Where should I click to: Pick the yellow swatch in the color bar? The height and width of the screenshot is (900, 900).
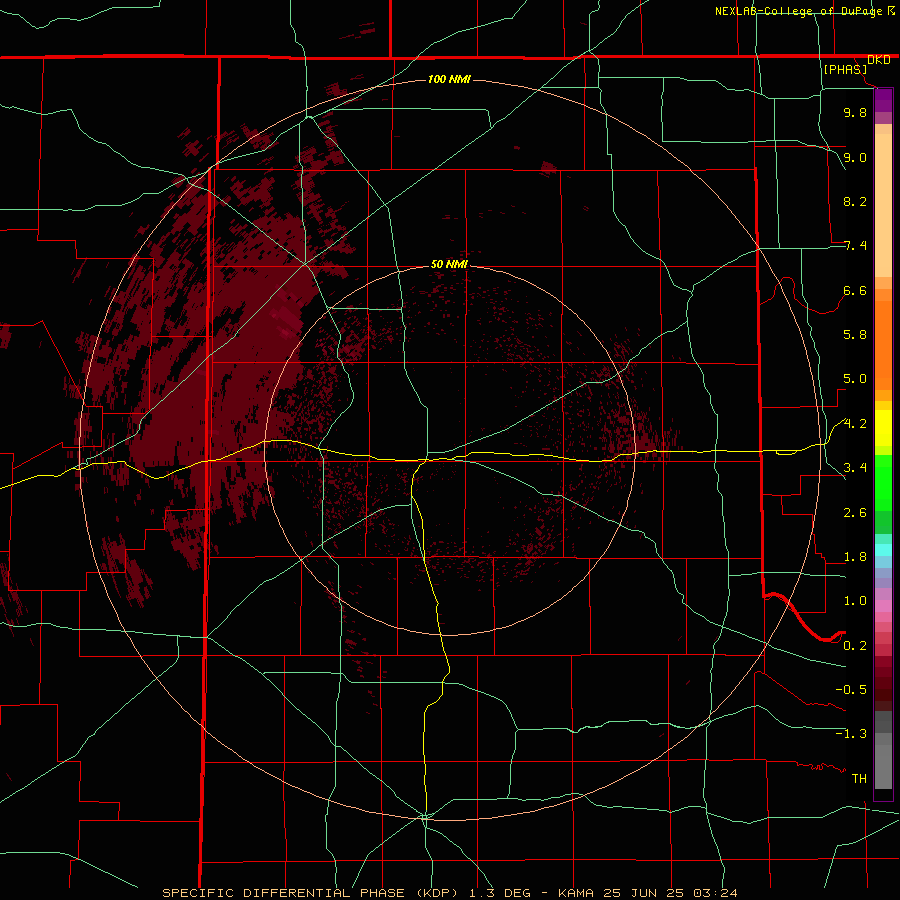[883, 428]
